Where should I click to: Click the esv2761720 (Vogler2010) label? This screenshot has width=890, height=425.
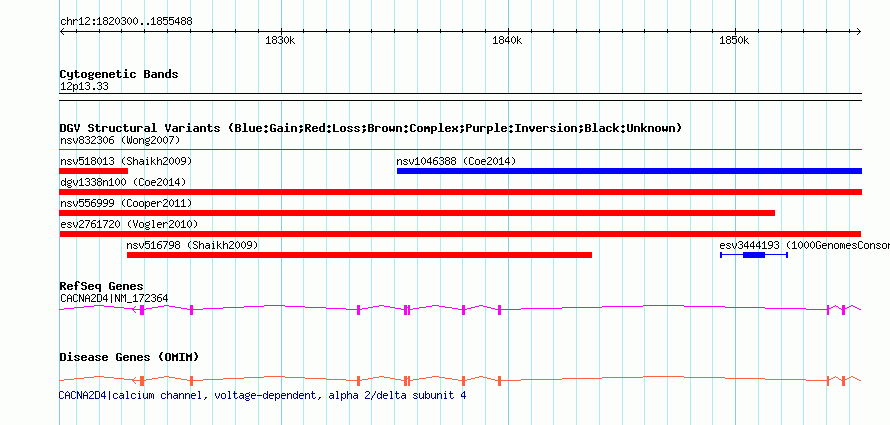point(129,224)
